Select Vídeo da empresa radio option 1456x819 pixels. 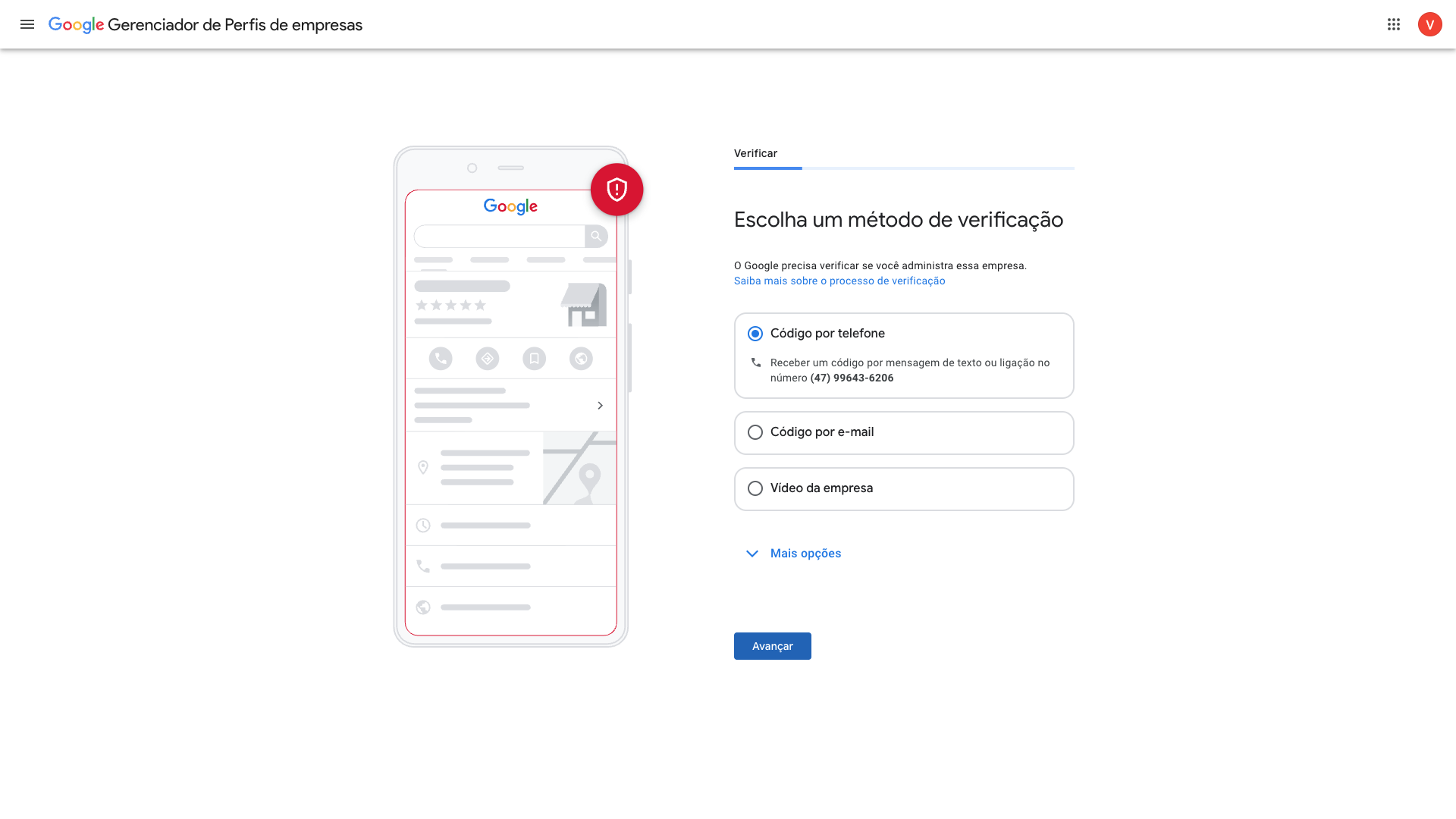(x=755, y=488)
